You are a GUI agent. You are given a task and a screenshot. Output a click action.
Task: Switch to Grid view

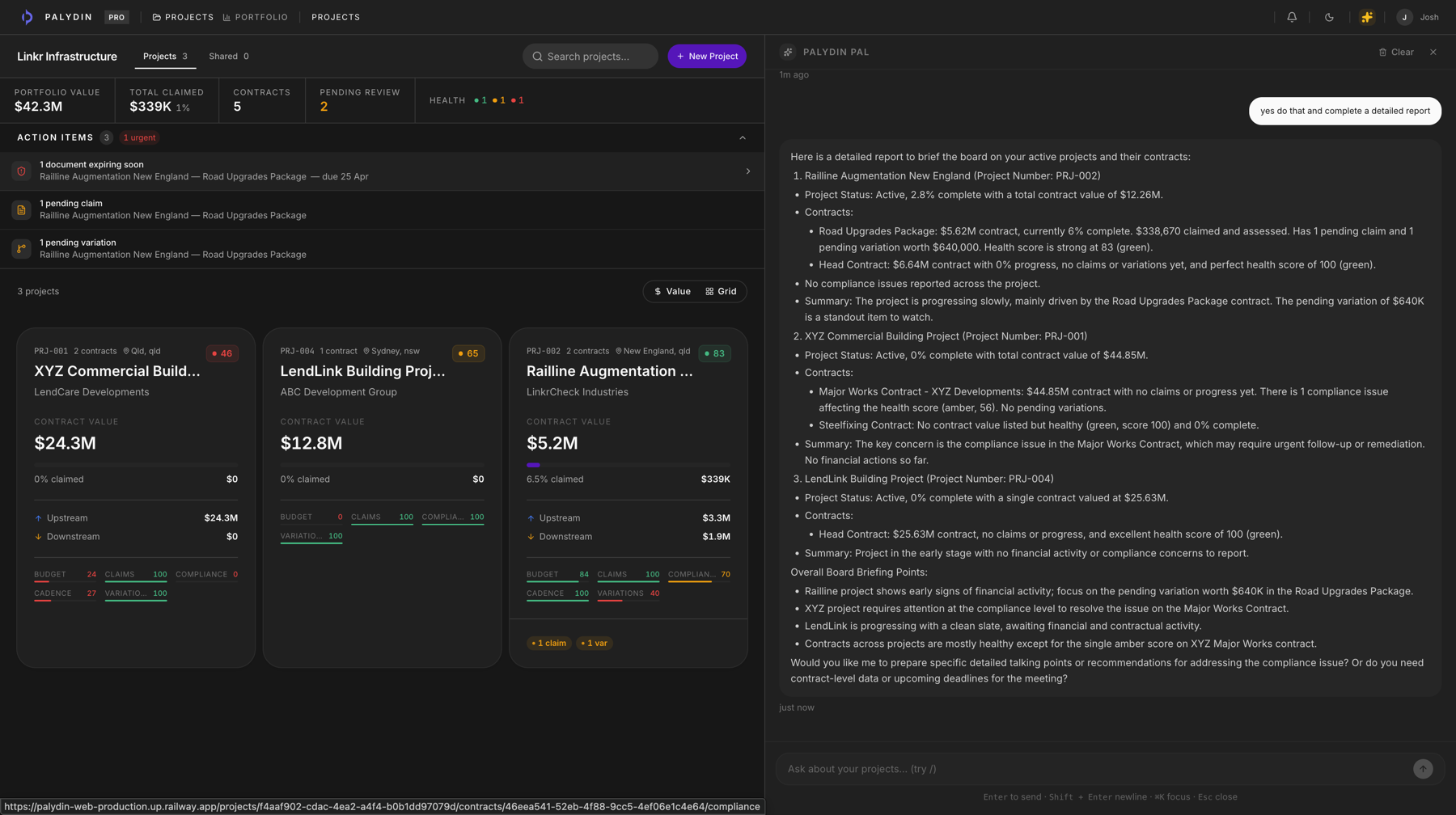721,291
